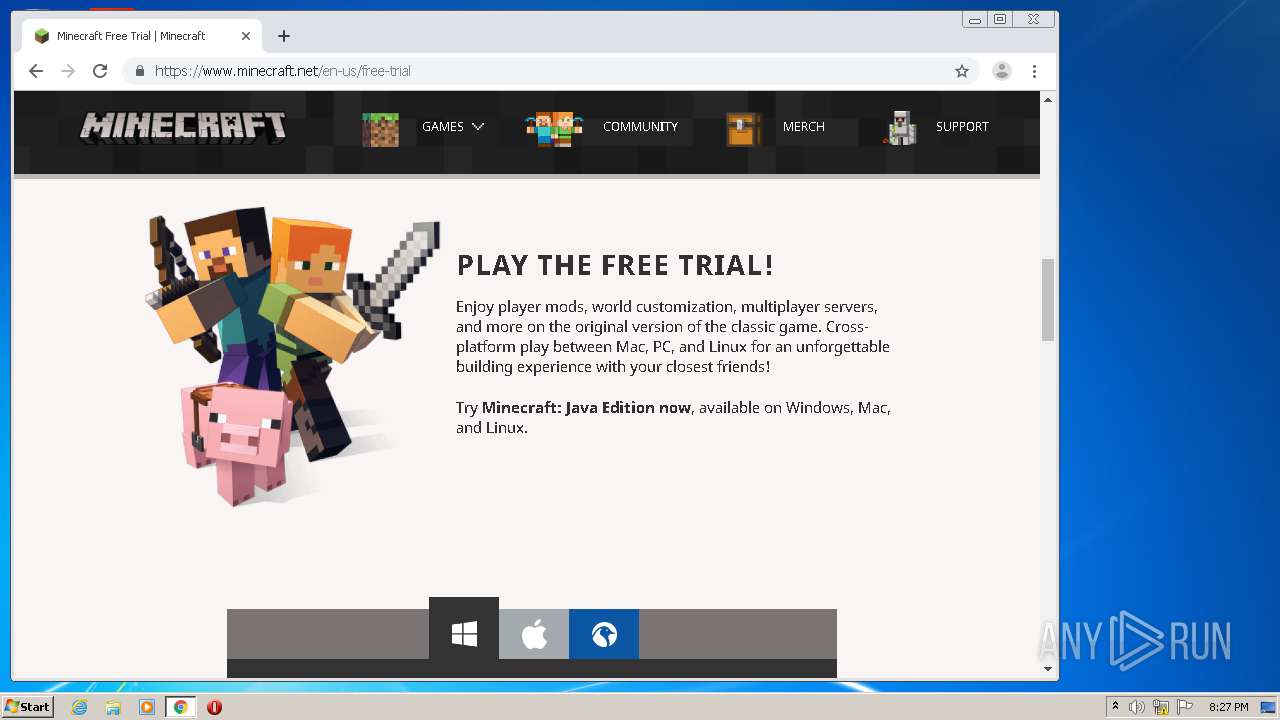The image size is (1280, 720).
Task: Open Chrome's three-dot menu
Action: (1034, 71)
